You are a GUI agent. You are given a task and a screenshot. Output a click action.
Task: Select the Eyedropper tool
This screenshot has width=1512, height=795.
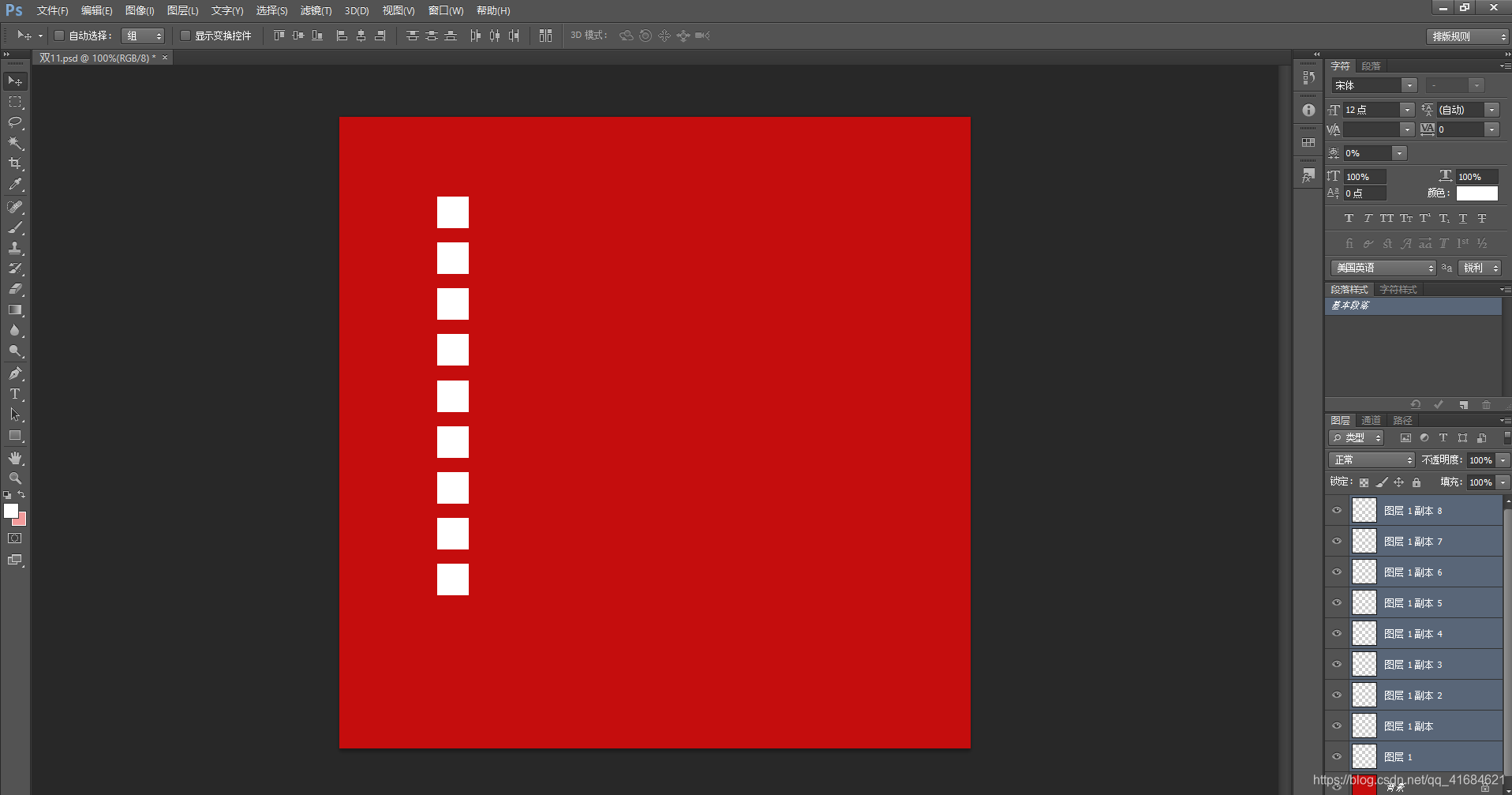pos(15,185)
